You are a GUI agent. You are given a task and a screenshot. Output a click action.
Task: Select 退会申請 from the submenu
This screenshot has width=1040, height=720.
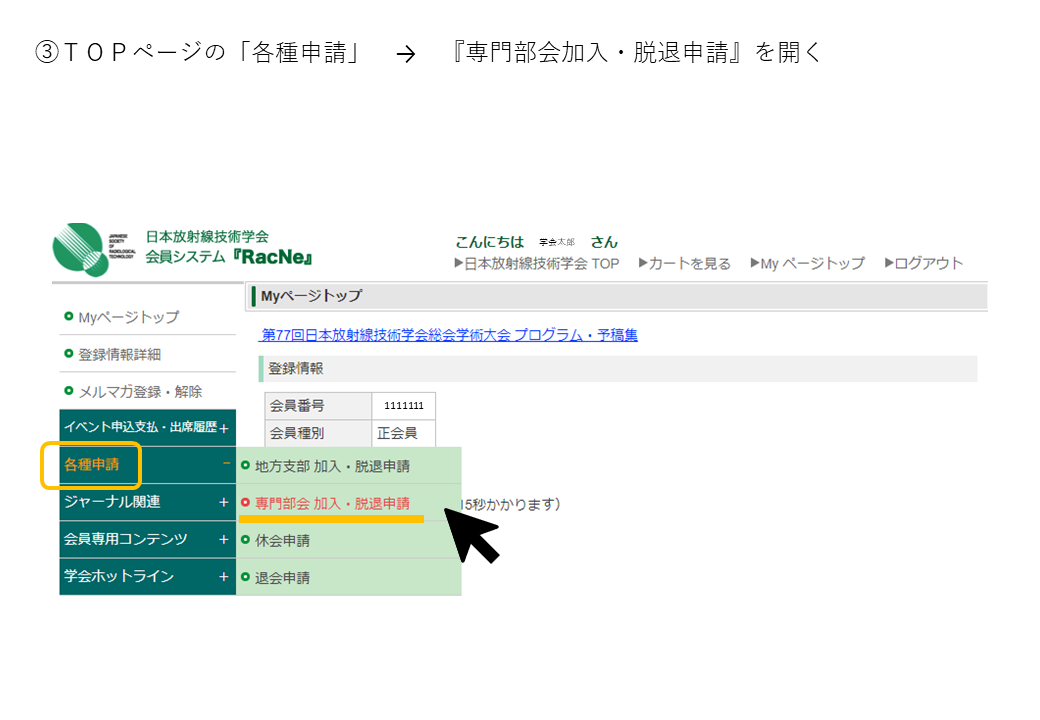tap(282, 577)
